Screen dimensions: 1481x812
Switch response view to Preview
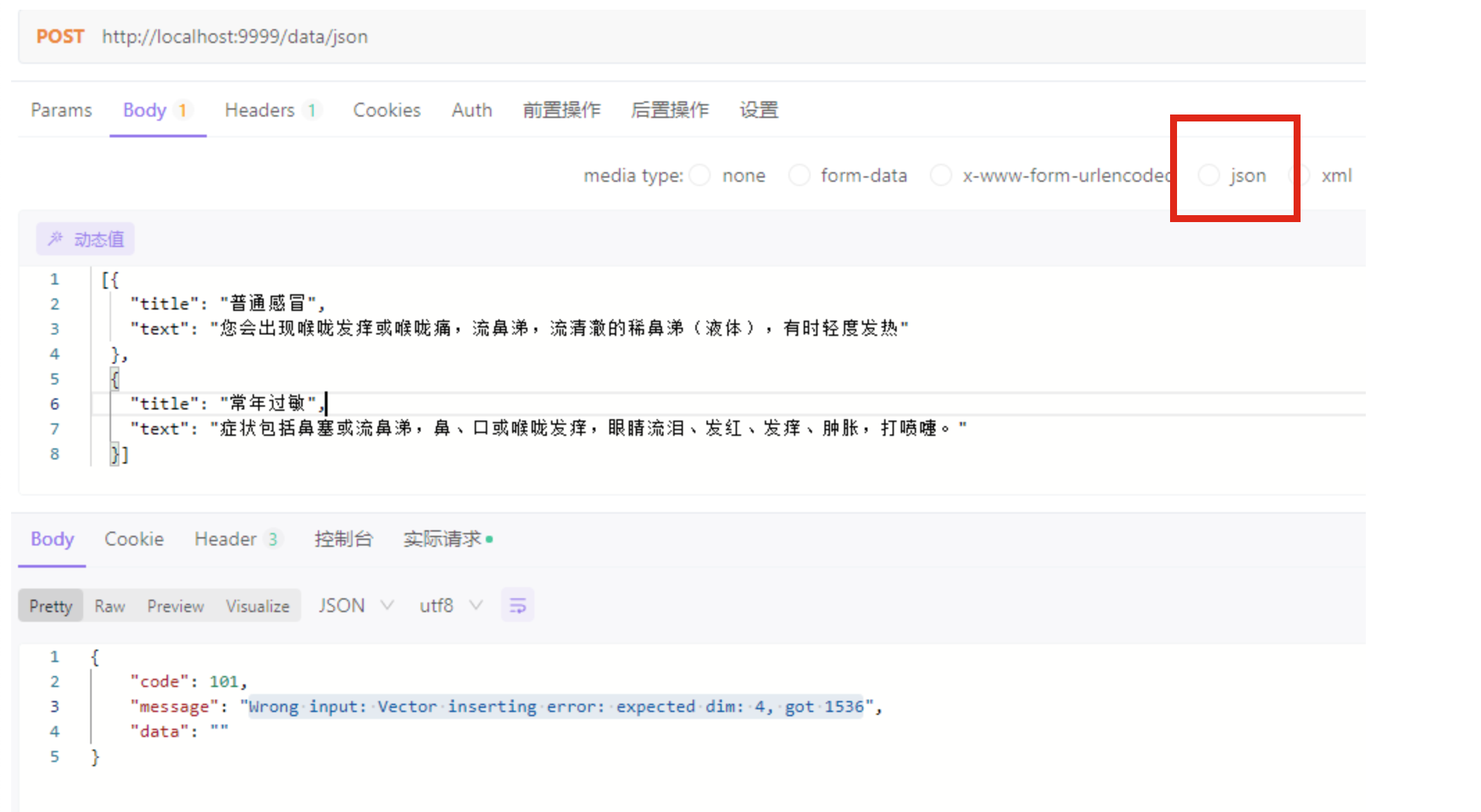(x=175, y=605)
